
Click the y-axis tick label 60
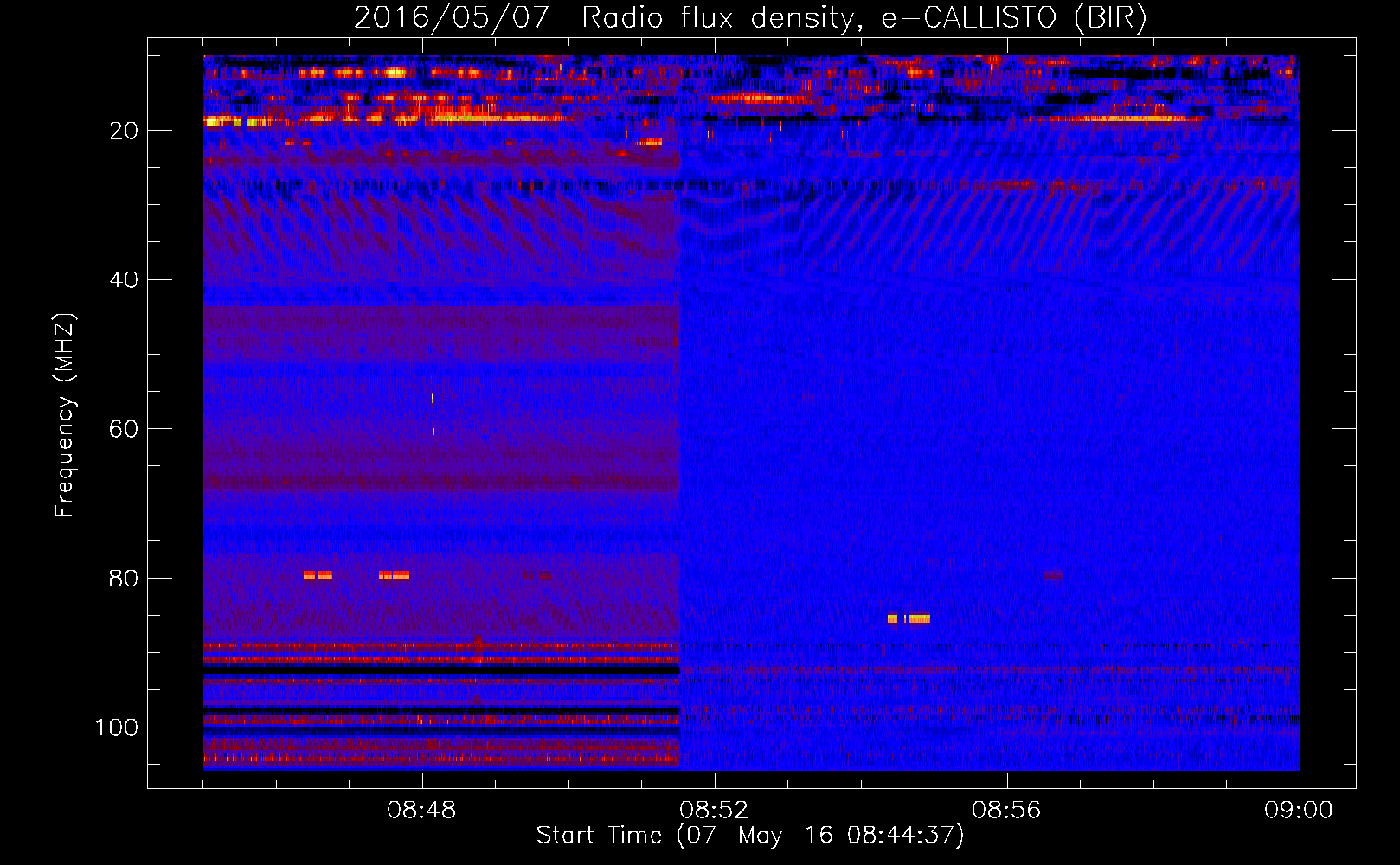(124, 429)
